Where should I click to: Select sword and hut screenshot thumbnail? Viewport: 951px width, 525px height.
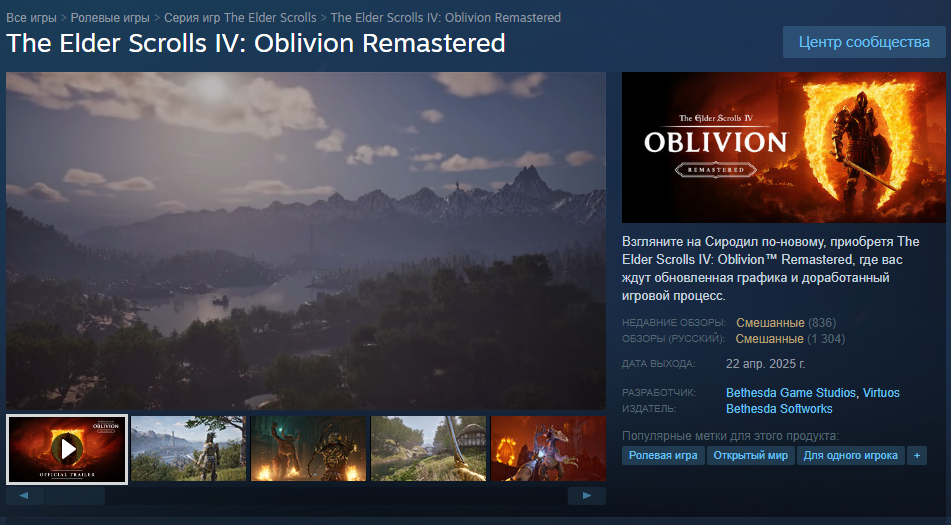click(428, 449)
